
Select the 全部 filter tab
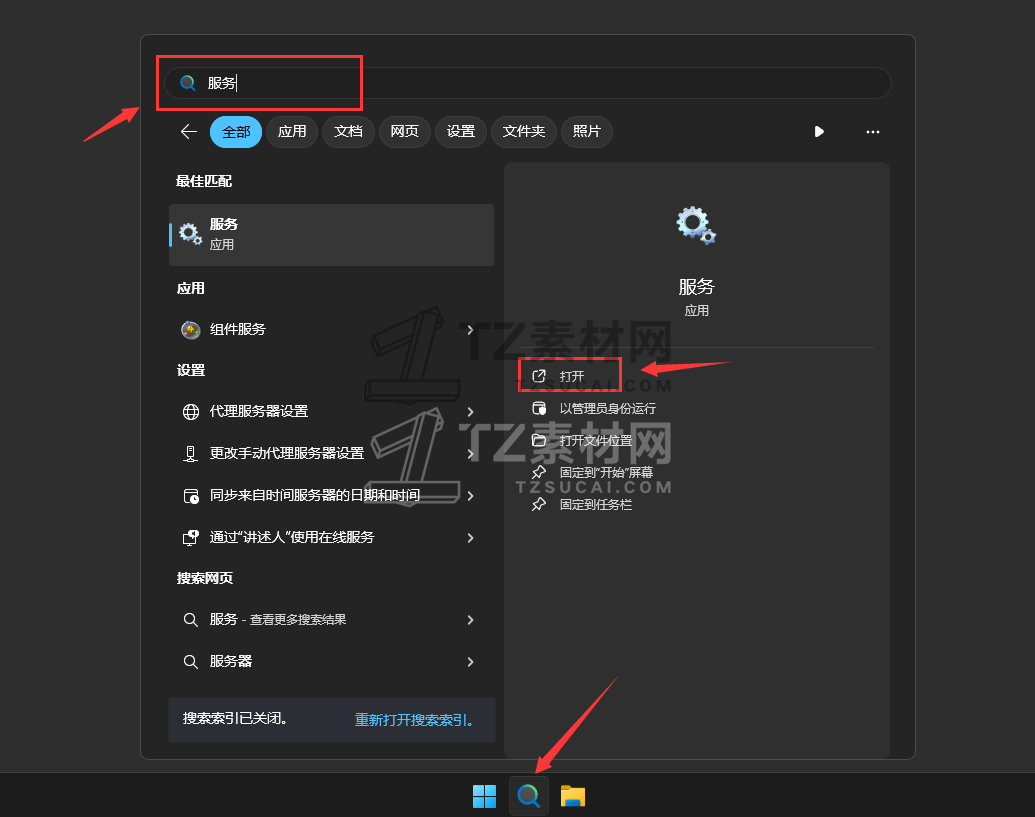236,132
